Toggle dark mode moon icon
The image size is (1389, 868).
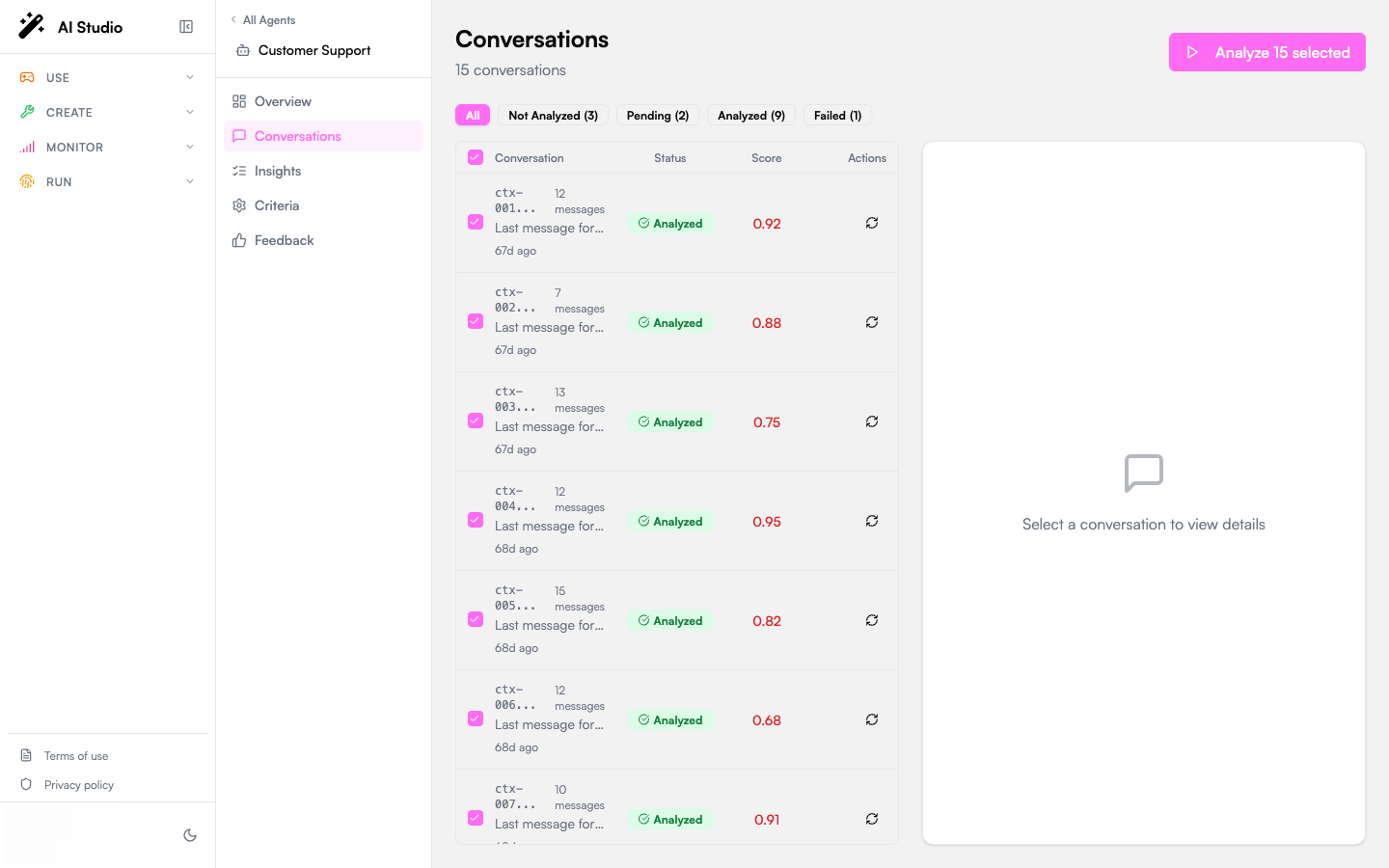click(x=190, y=835)
